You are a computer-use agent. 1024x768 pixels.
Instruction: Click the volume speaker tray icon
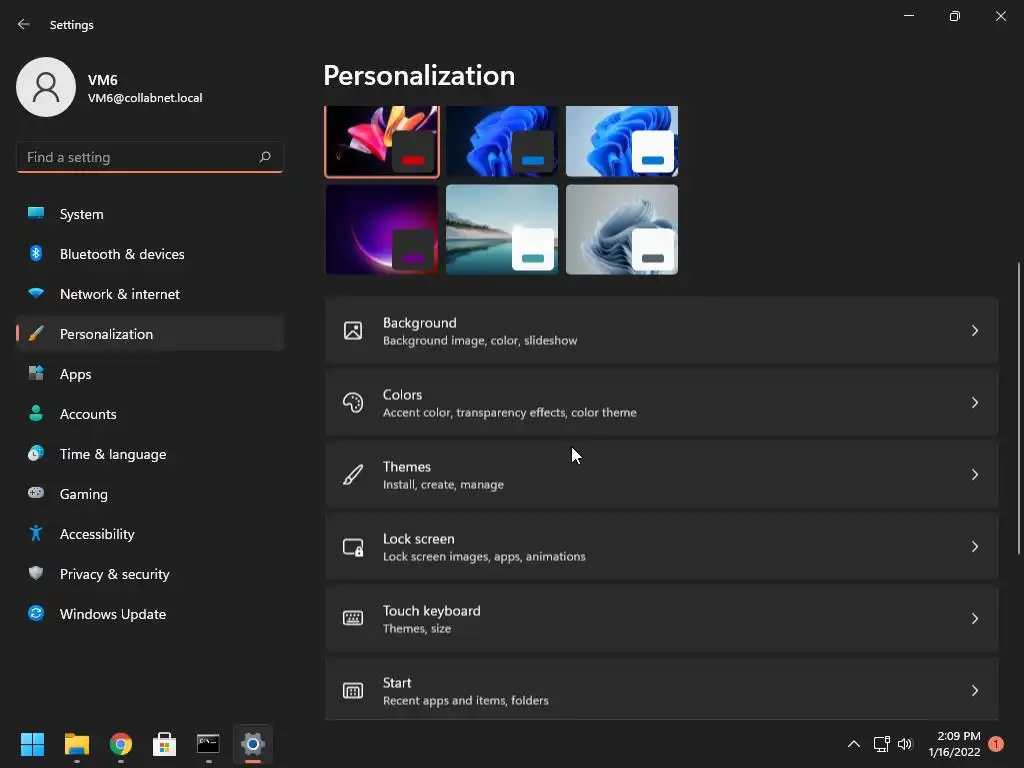[905, 744]
